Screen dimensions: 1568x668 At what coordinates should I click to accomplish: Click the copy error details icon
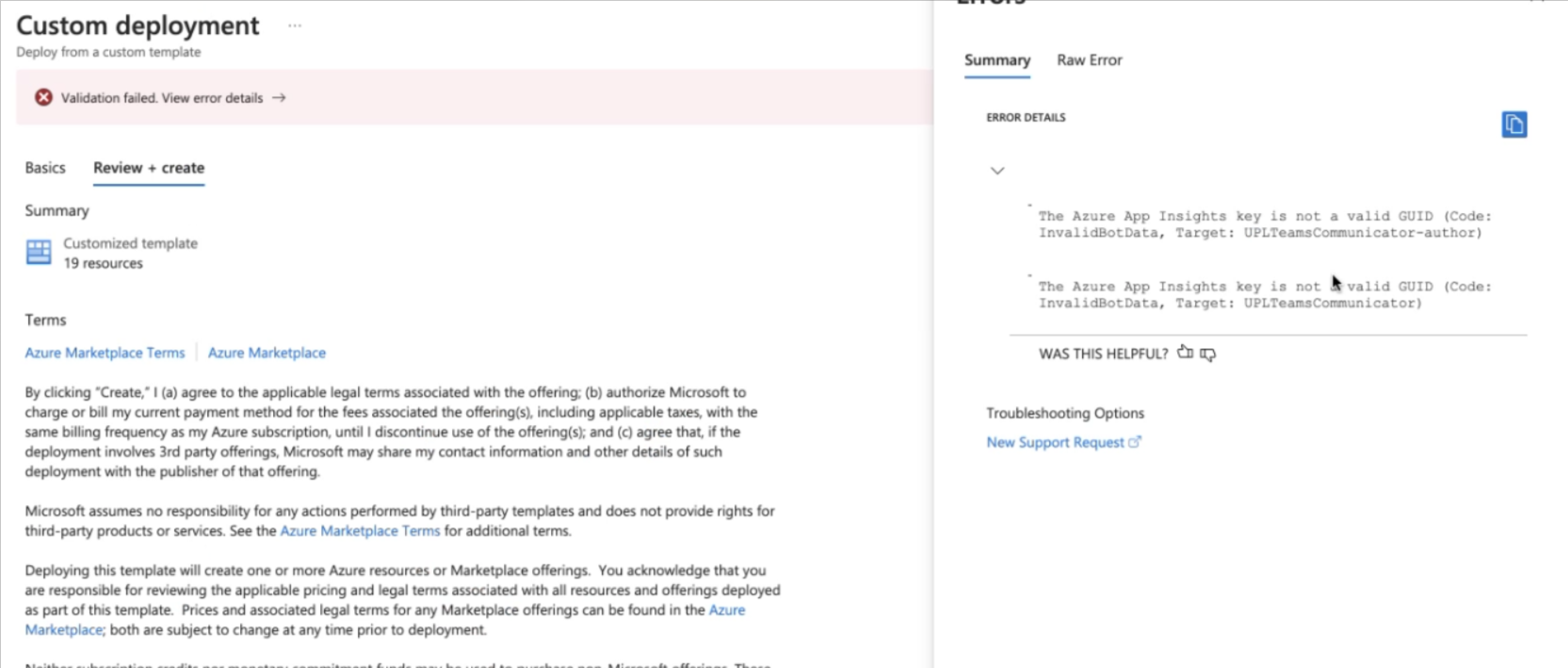click(x=1514, y=123)
